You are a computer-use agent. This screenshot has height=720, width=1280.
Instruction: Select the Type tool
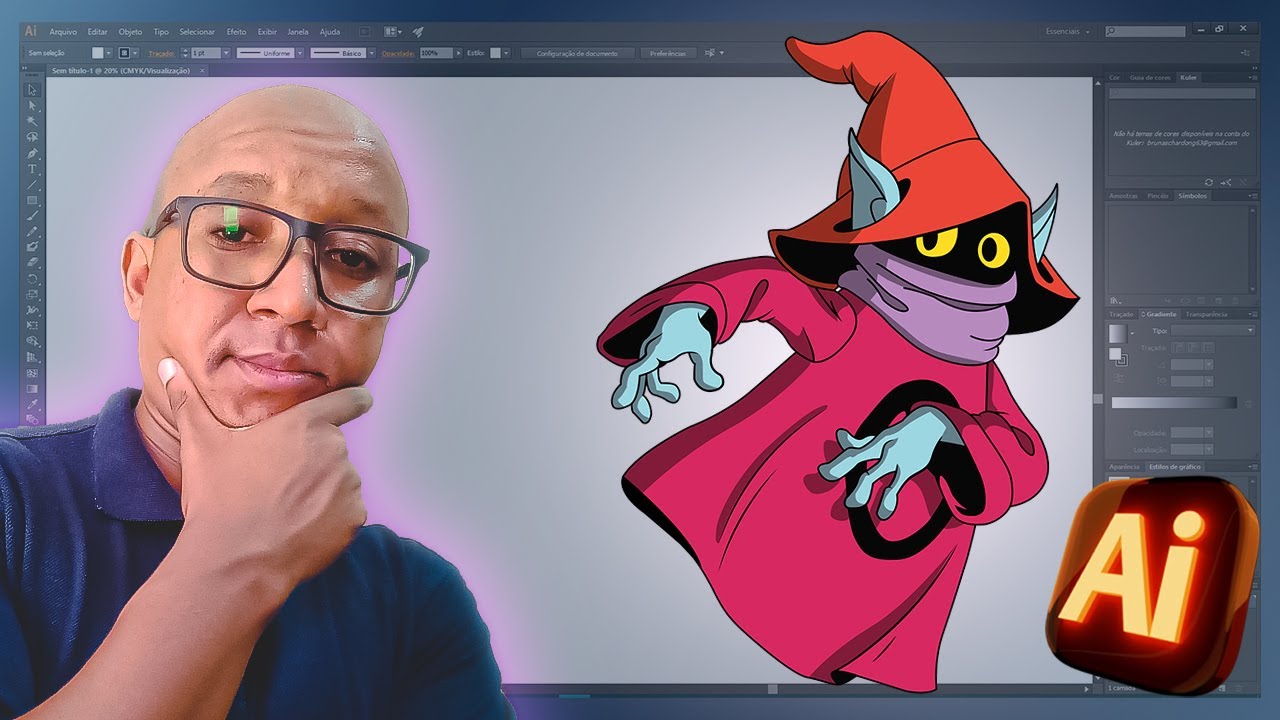coord(32,169)
